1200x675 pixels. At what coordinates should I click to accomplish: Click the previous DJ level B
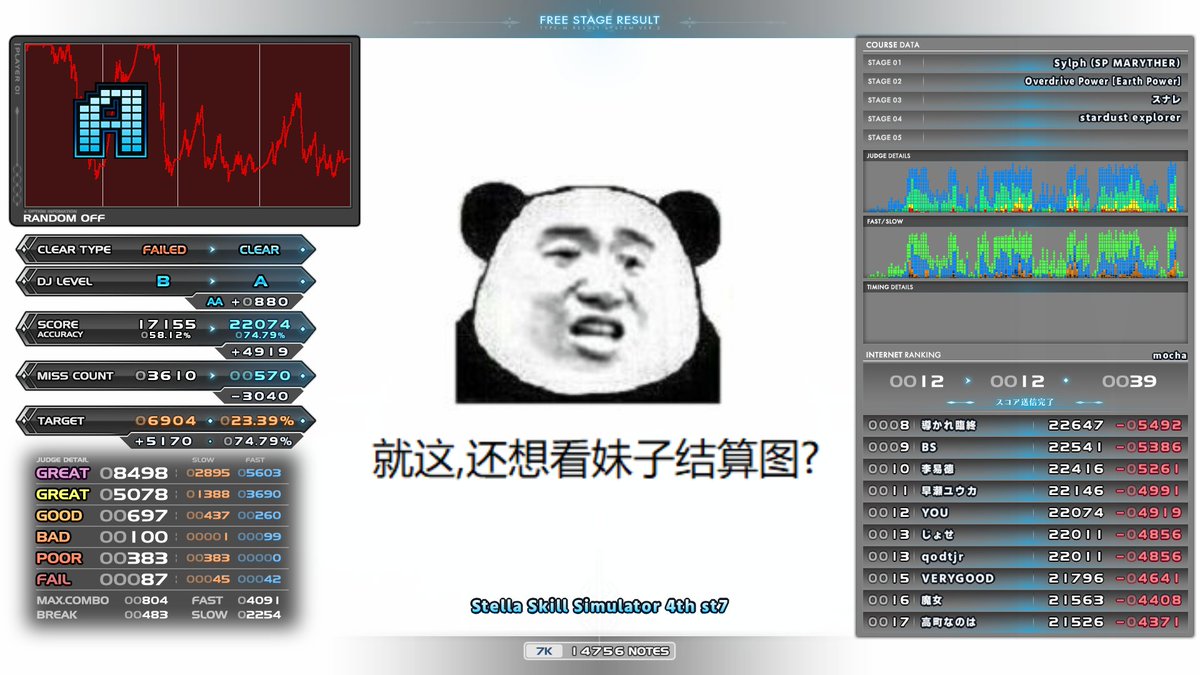pos(163,281)
